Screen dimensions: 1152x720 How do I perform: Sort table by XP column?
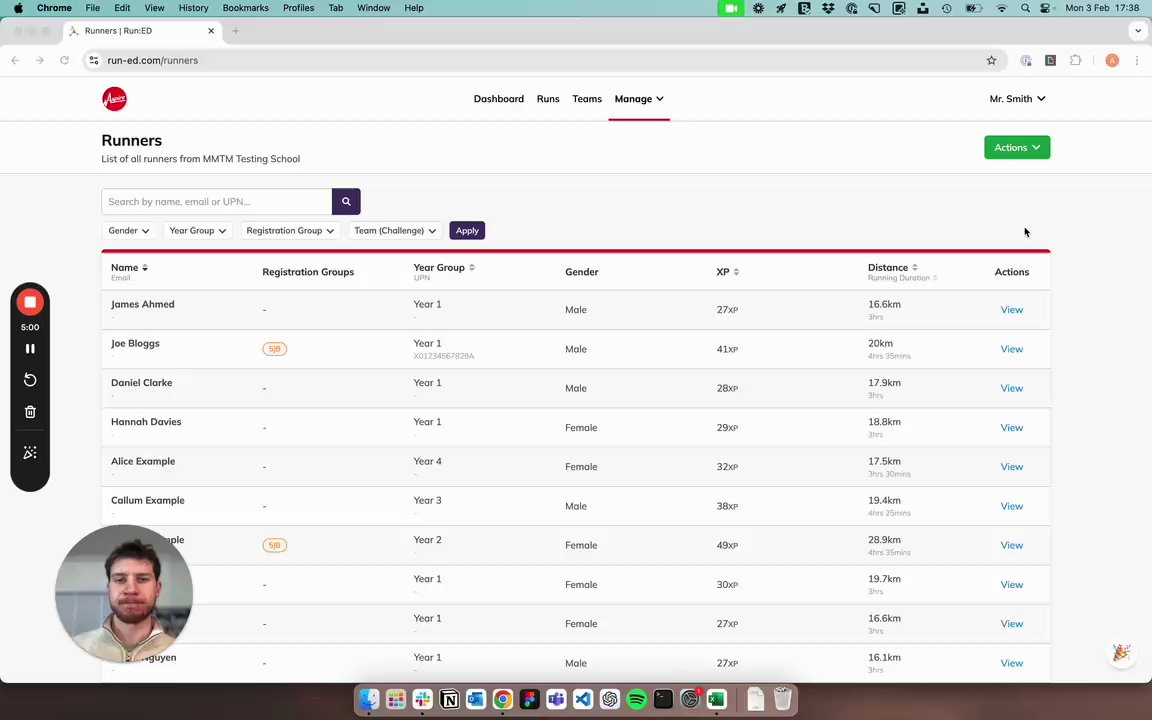tap(727, 272)
